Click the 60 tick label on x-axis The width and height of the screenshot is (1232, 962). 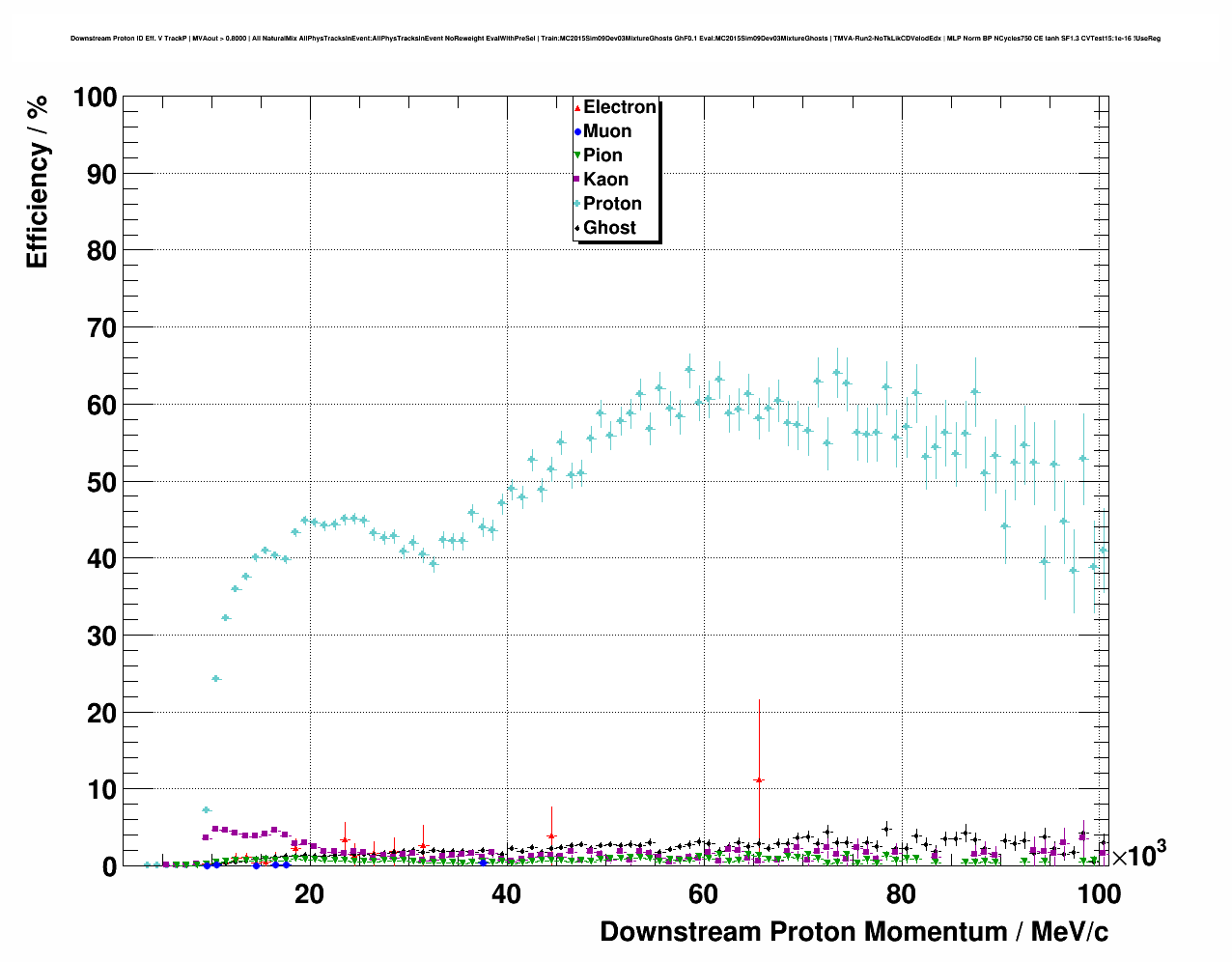703,894
